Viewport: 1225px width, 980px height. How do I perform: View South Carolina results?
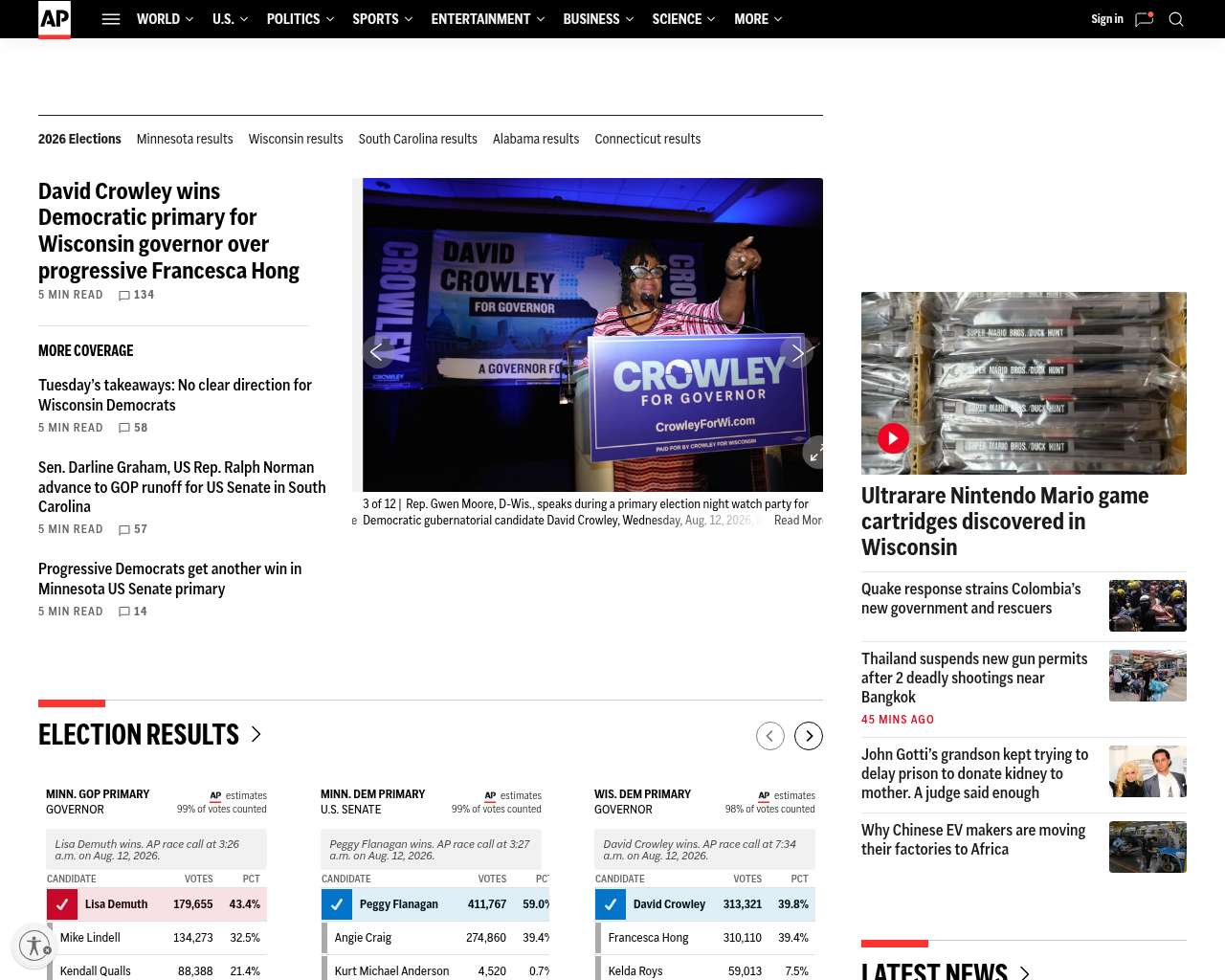pyautogui.click(x=418, y=139)
